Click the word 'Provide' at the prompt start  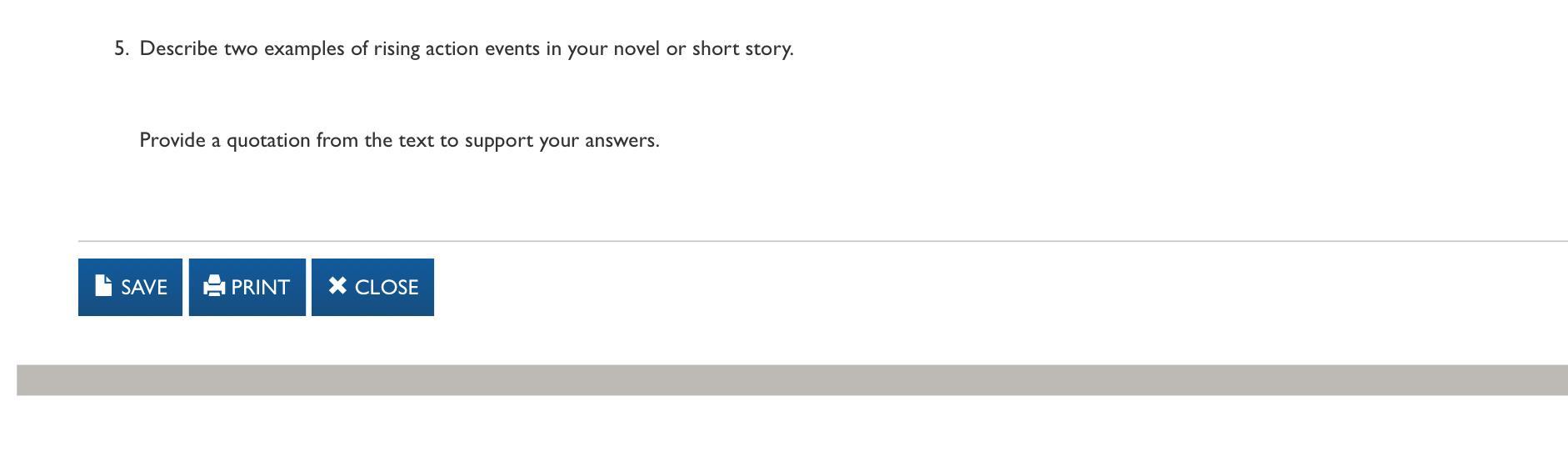pos(172,140)
